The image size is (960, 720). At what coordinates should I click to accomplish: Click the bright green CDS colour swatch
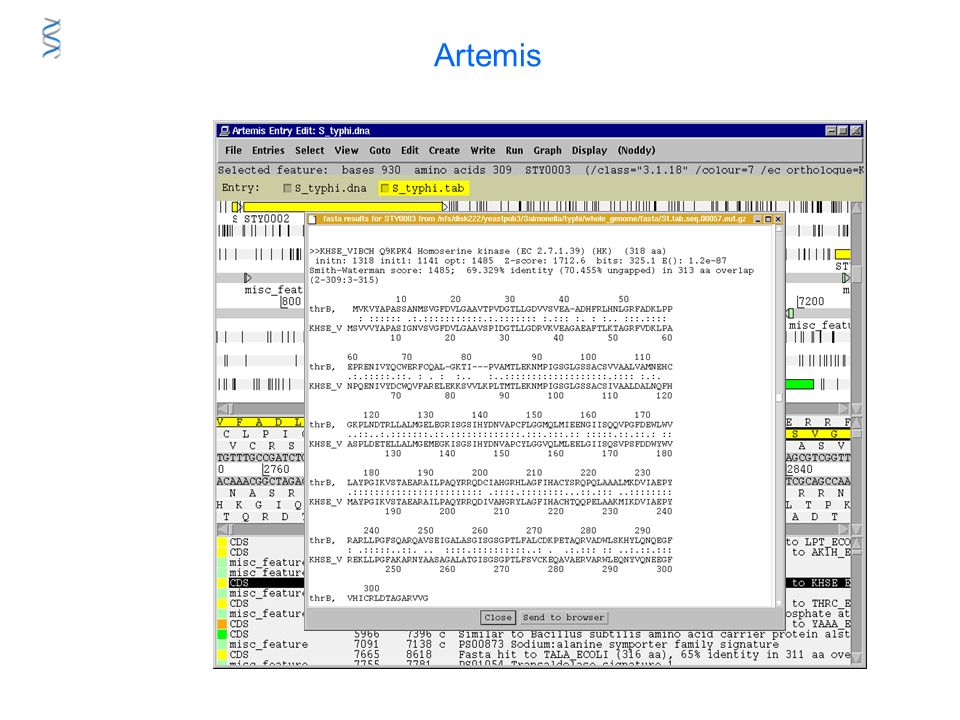click(x=222, y=634)
